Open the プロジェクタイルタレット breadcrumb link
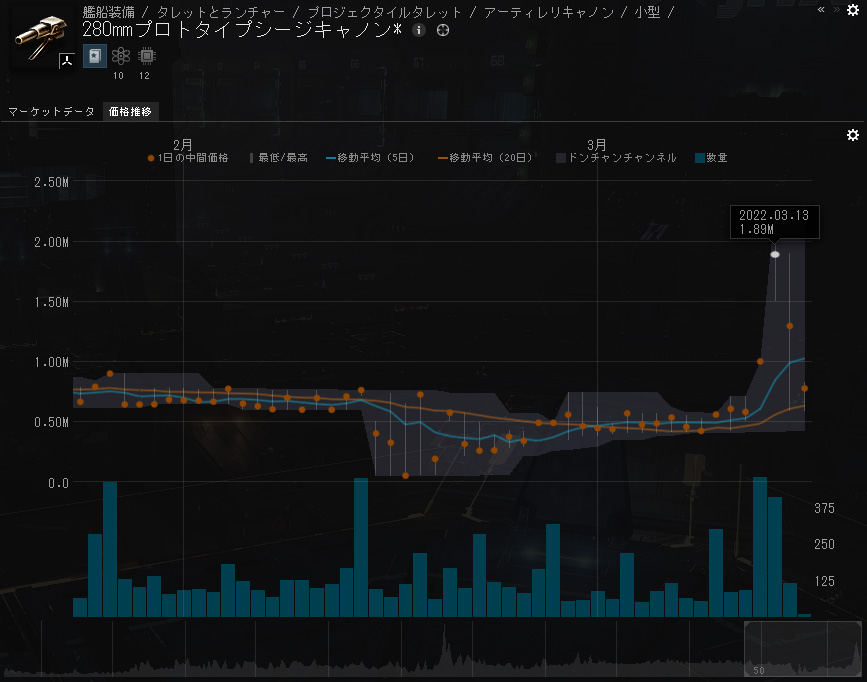Image resolution: width=867 pixels, height=682 pixels. [x=384, y=12]
